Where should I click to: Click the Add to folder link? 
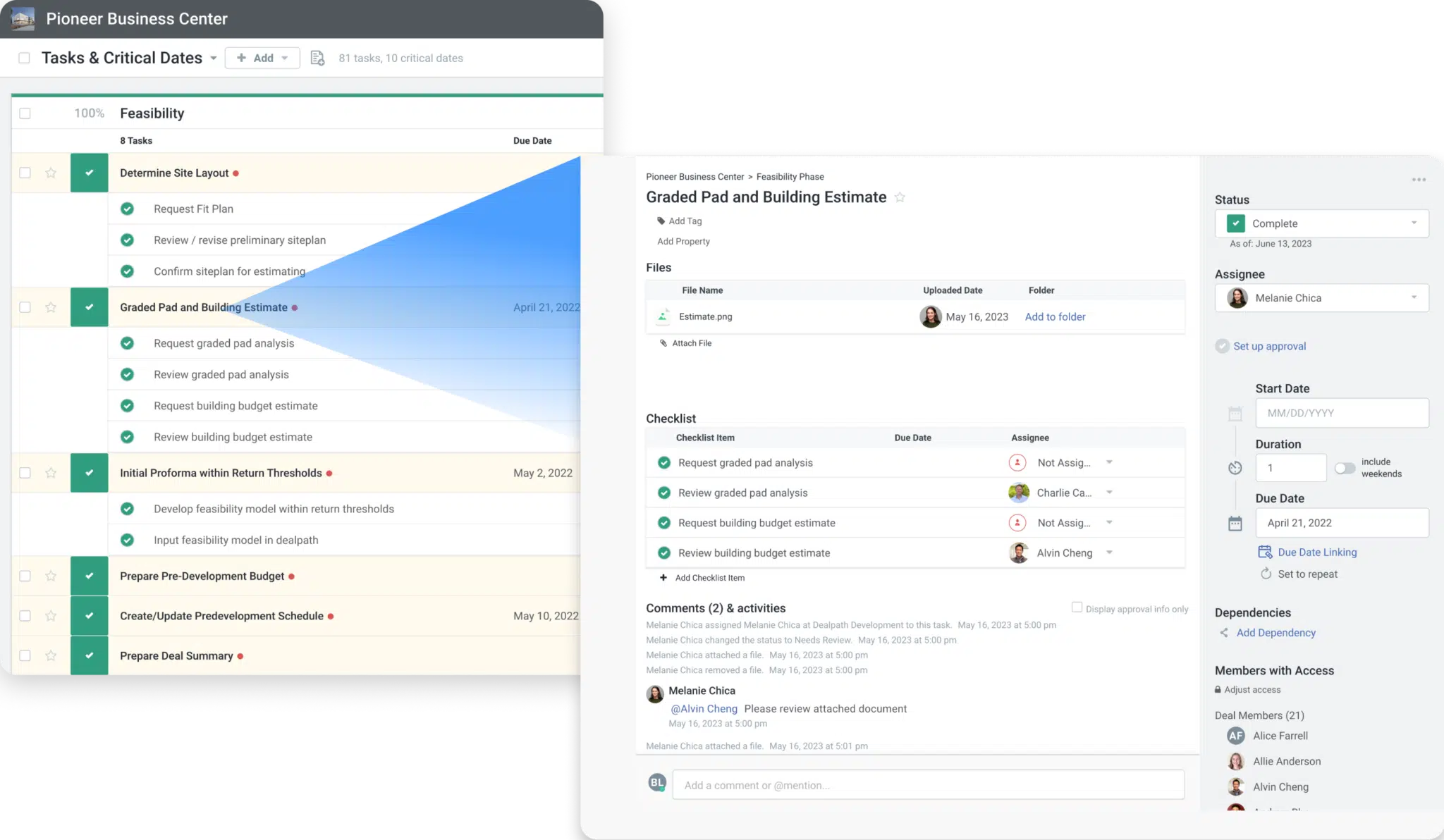tap(1055, 317)
